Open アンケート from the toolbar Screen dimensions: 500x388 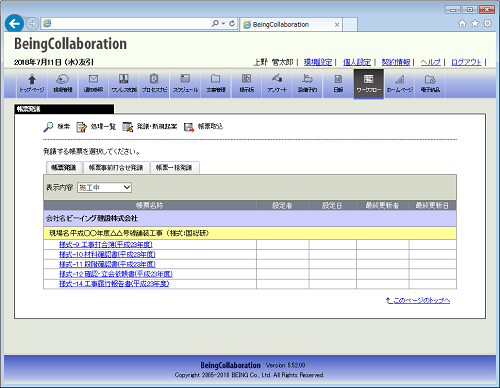277,83
